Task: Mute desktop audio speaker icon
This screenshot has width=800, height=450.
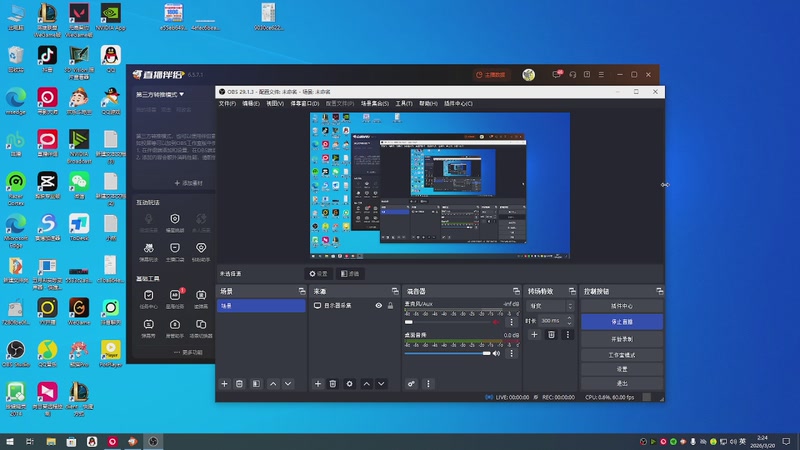Action: (496, 353)
